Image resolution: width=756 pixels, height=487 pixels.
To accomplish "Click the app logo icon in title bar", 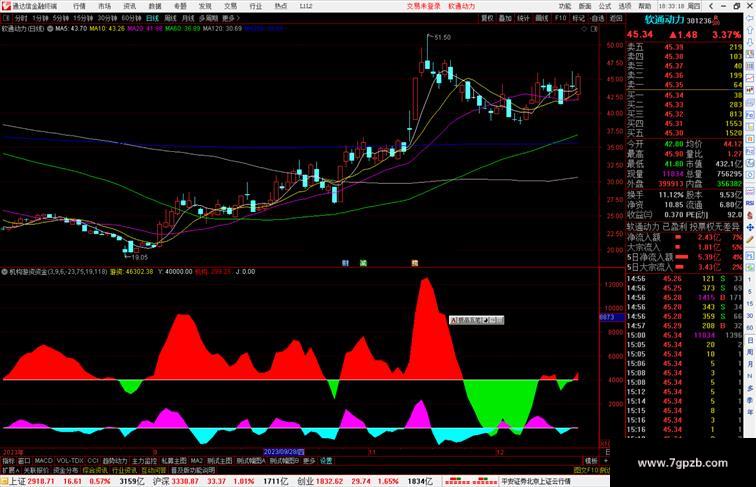I will pos(6,6).
